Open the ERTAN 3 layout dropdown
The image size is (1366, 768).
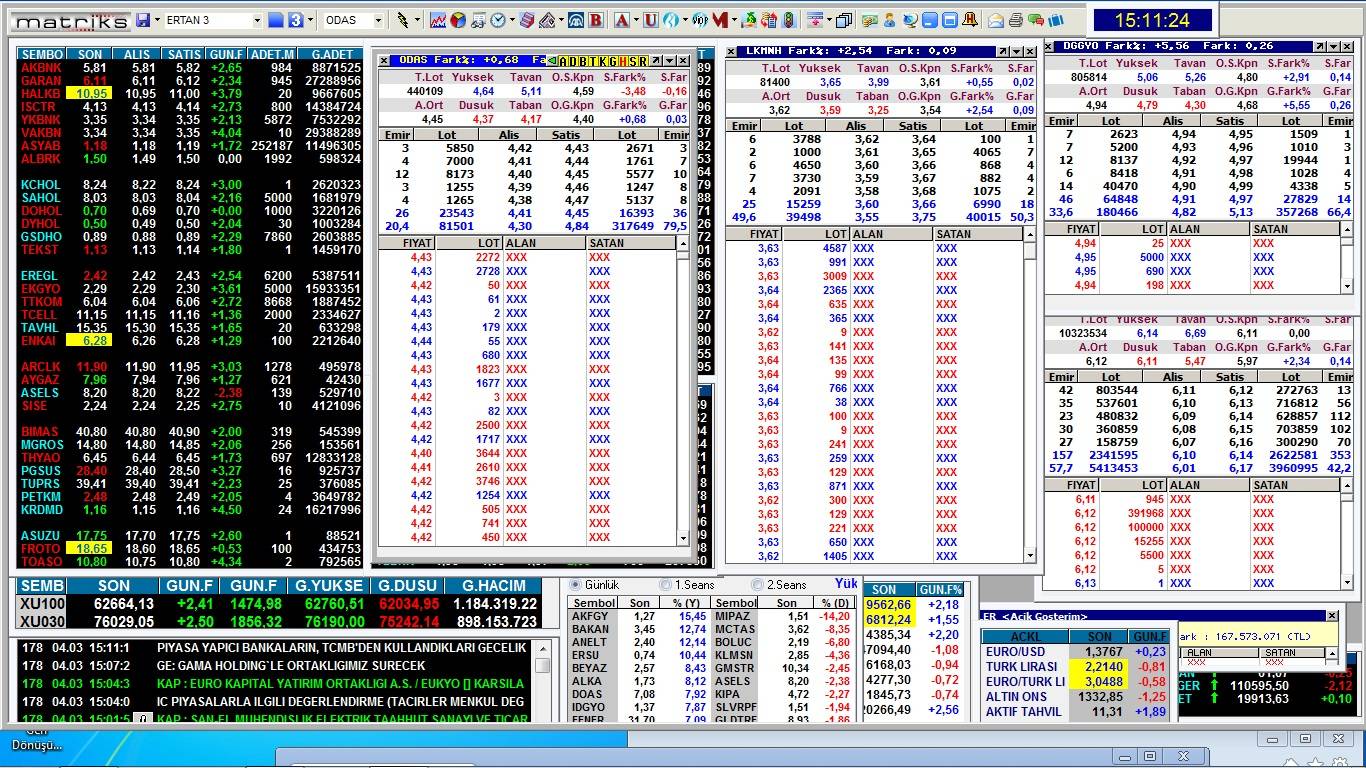257,20
